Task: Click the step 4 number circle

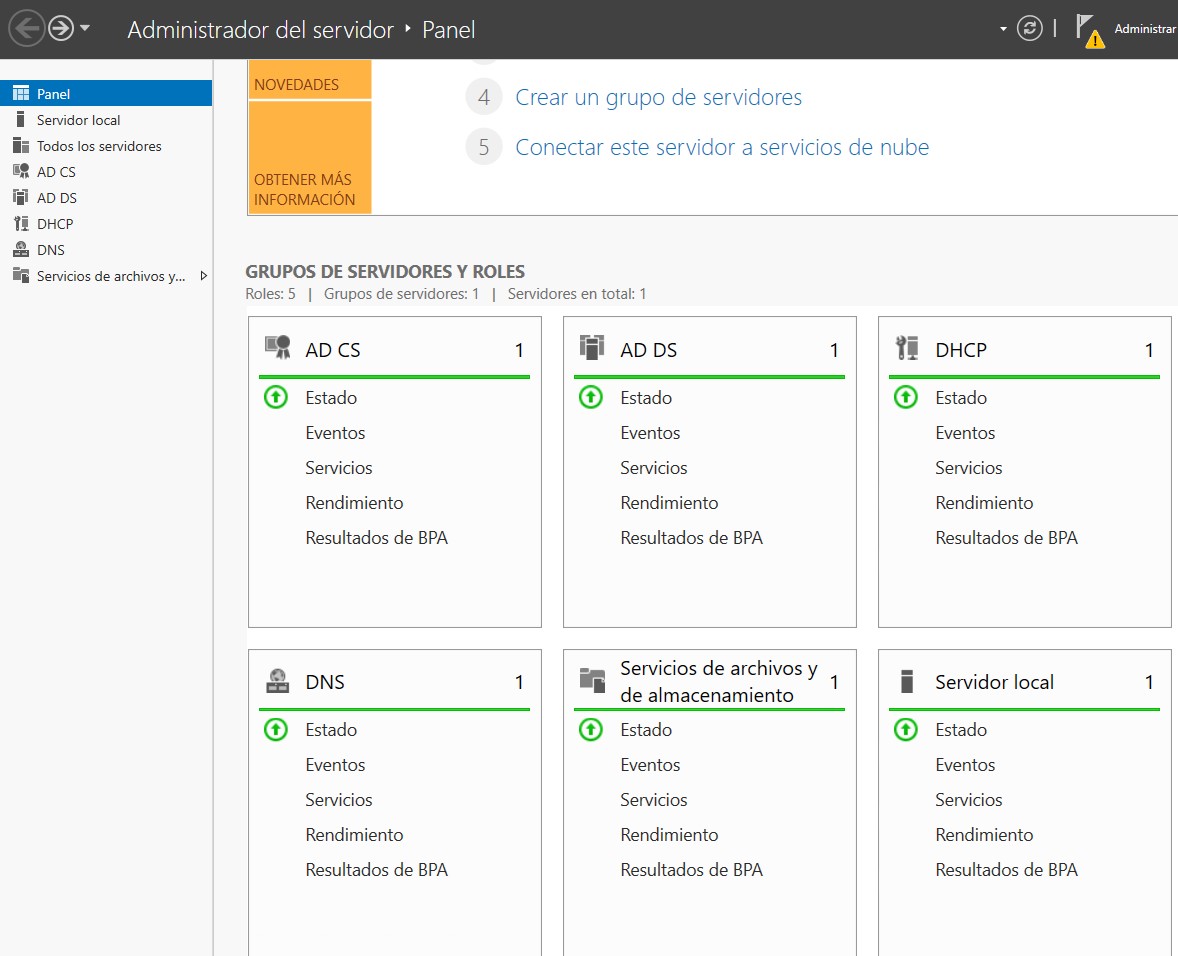Action: point(484,97)
